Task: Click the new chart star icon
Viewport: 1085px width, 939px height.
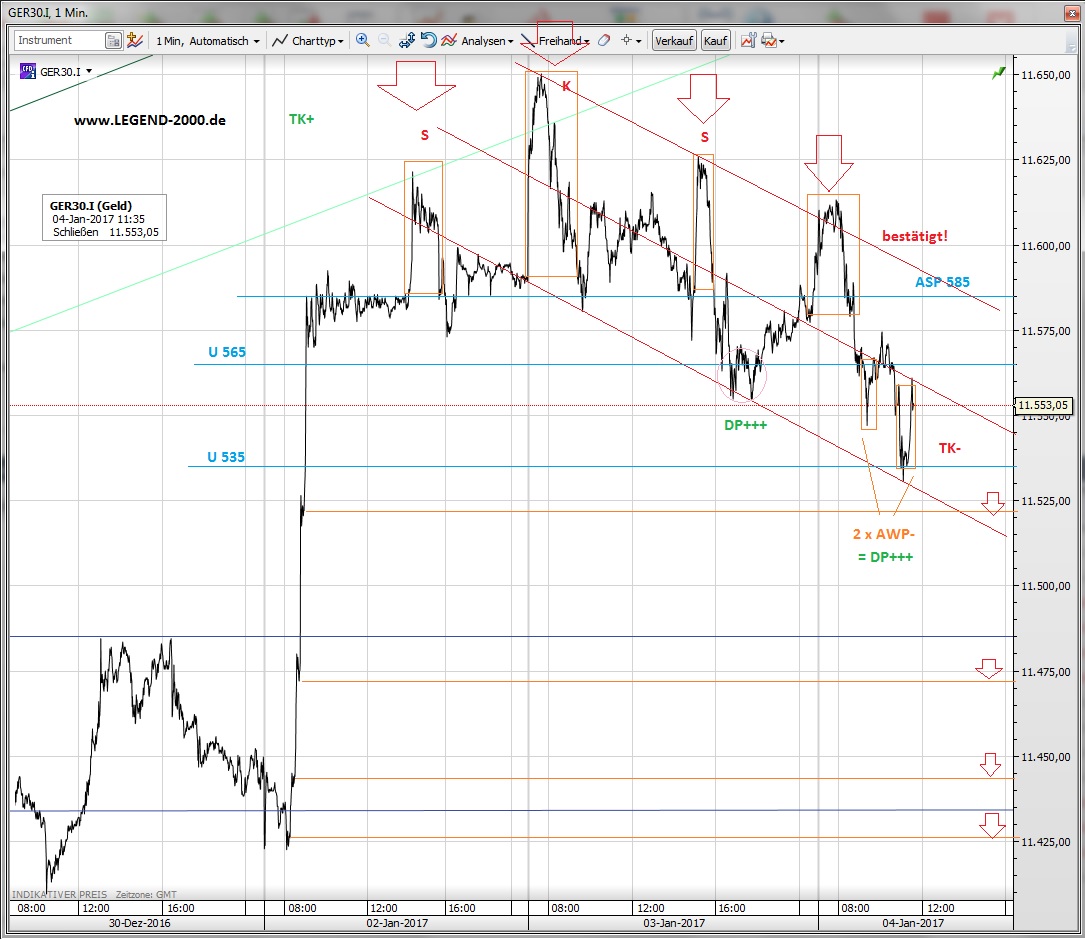Action: tap(136, 41)
